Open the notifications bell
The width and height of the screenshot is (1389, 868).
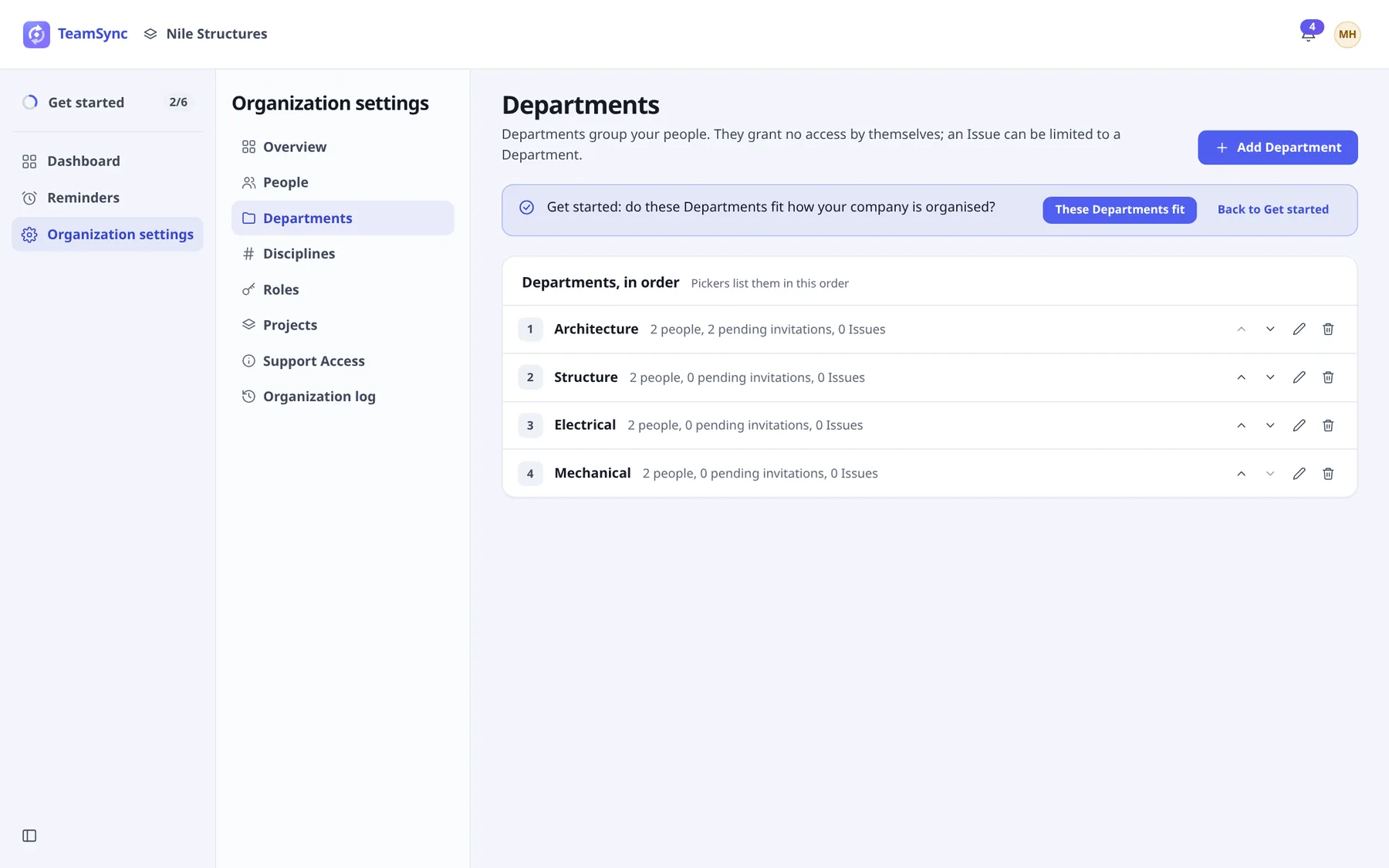[x=1308, y=34]
